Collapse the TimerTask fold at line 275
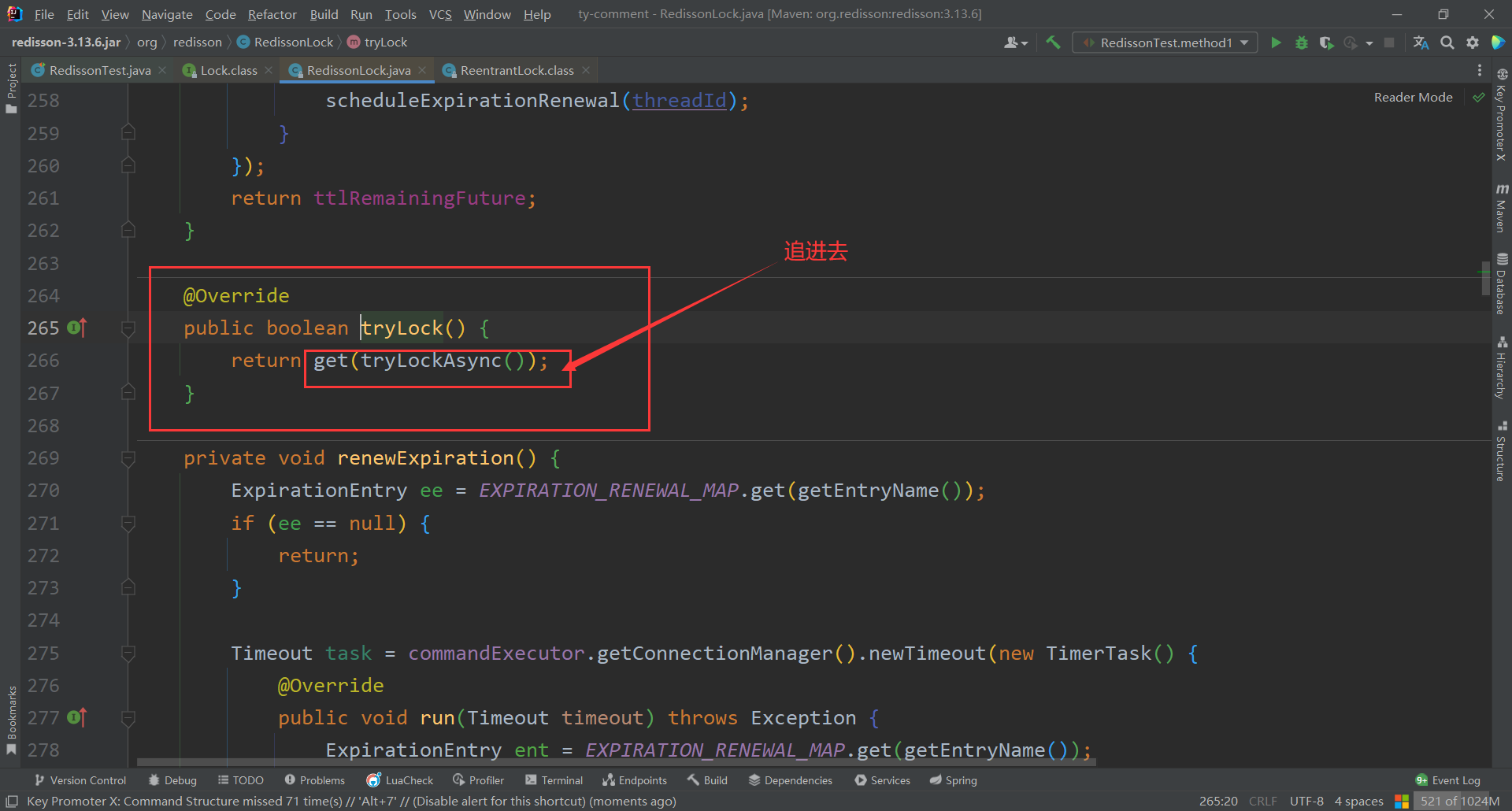The width and height of the screenshot is (1512, 811). [x=128, y=653]
